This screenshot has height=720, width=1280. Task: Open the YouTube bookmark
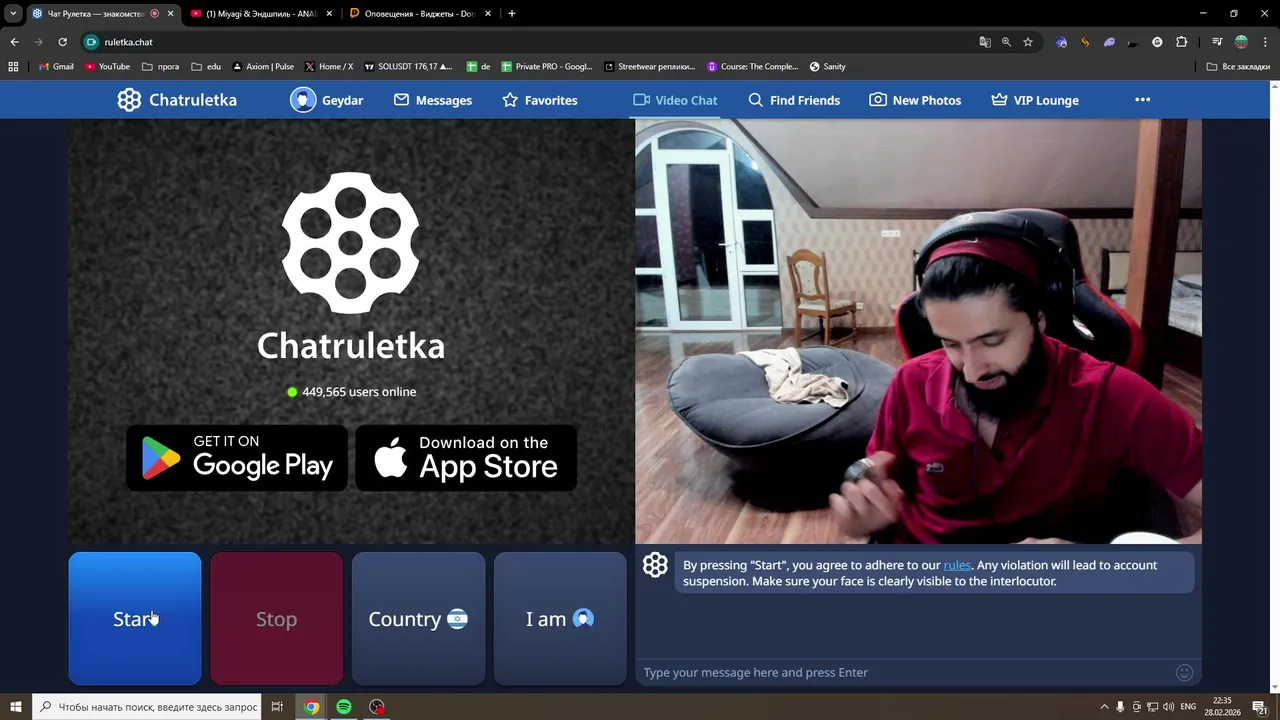107,67
